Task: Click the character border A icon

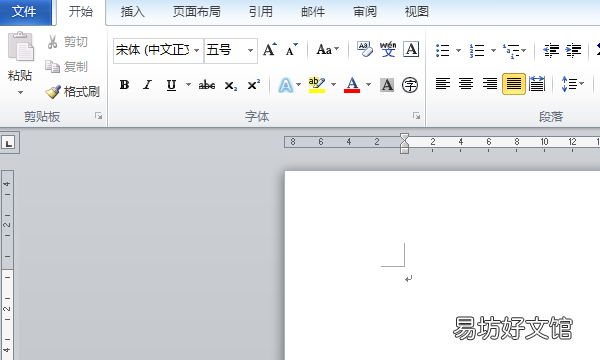Action: click(x=411, y=49)
